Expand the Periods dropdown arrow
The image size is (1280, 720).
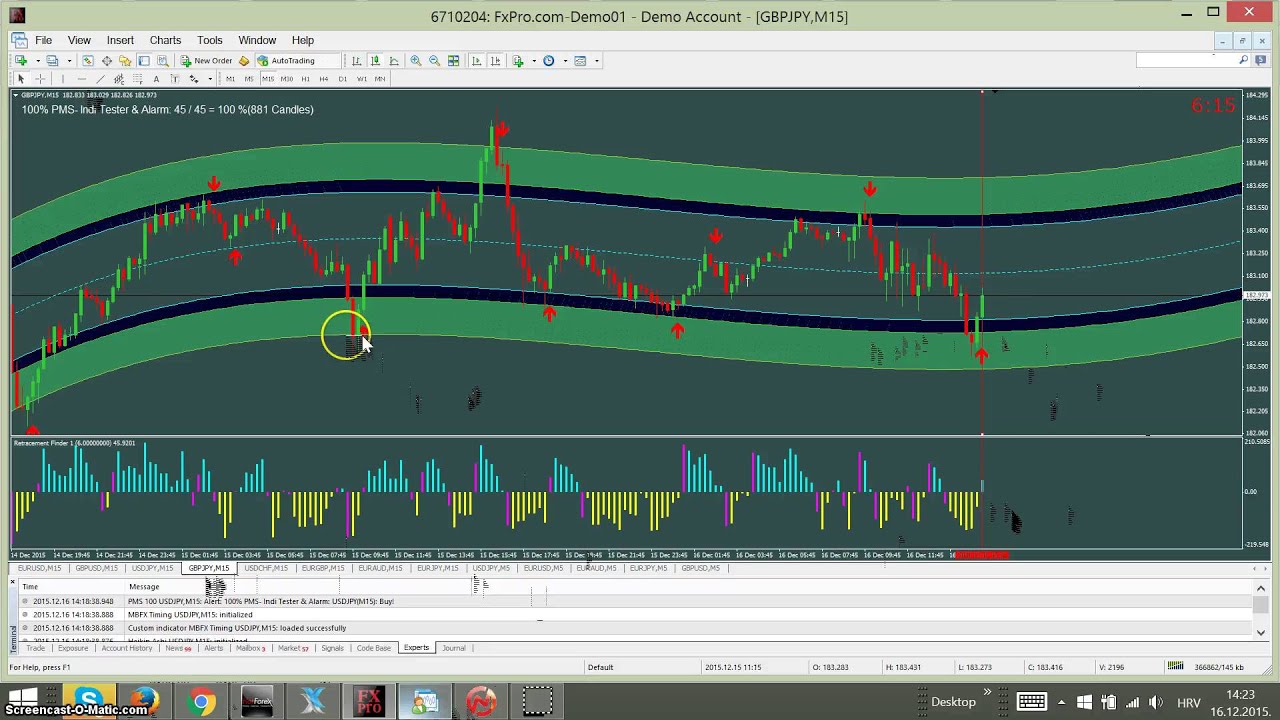tap(565, 61)
